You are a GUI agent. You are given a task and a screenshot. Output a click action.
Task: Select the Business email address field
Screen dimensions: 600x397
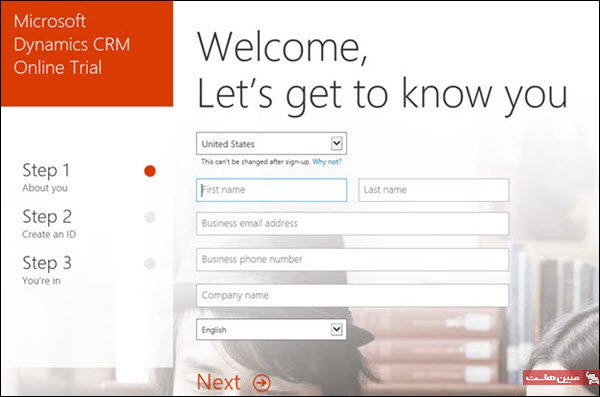[352, 224]
